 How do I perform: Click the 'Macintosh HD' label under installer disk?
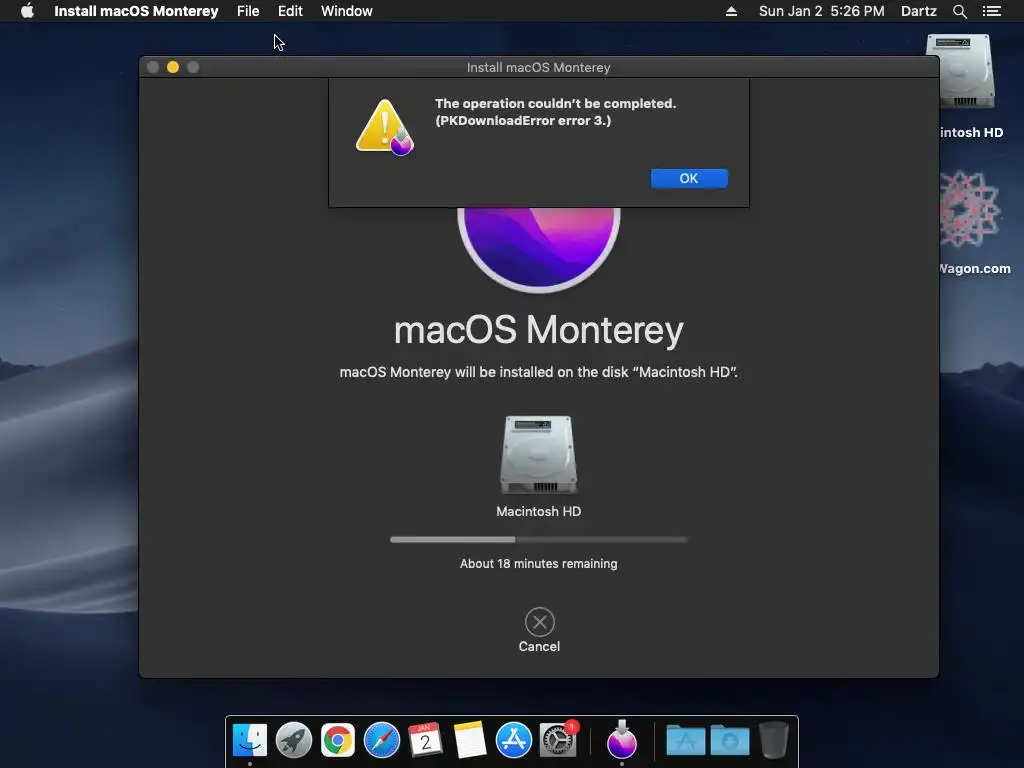pos(539,511)
